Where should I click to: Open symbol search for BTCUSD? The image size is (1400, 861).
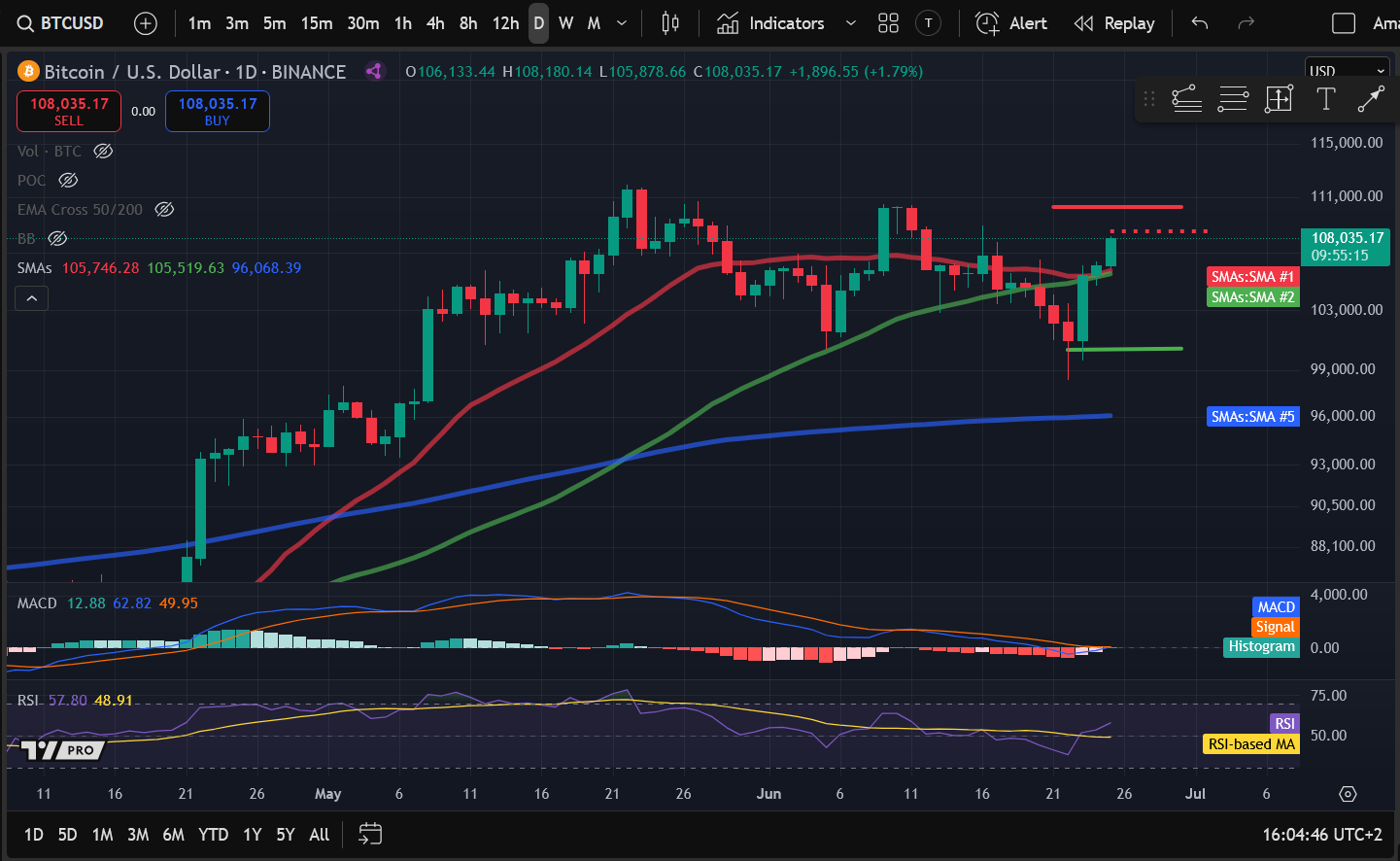point(60,23)
